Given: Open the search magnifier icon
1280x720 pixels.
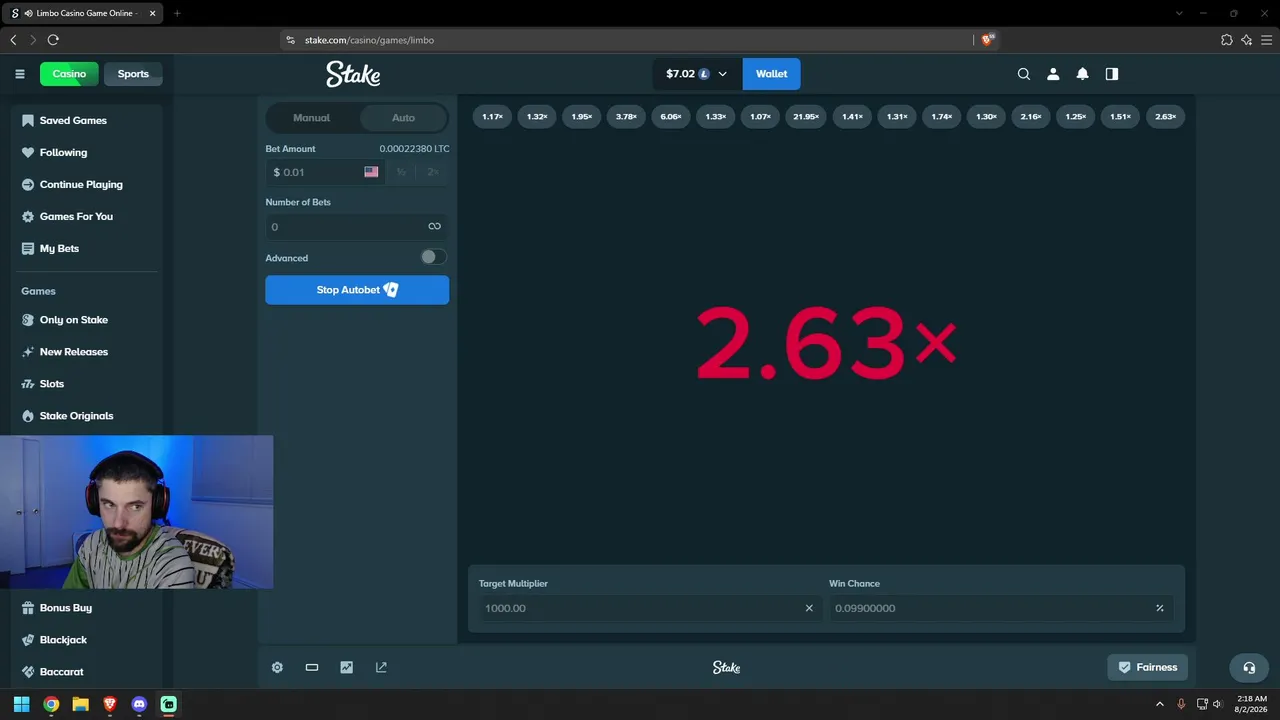Looking at the screenshot, I should 1023,74.
